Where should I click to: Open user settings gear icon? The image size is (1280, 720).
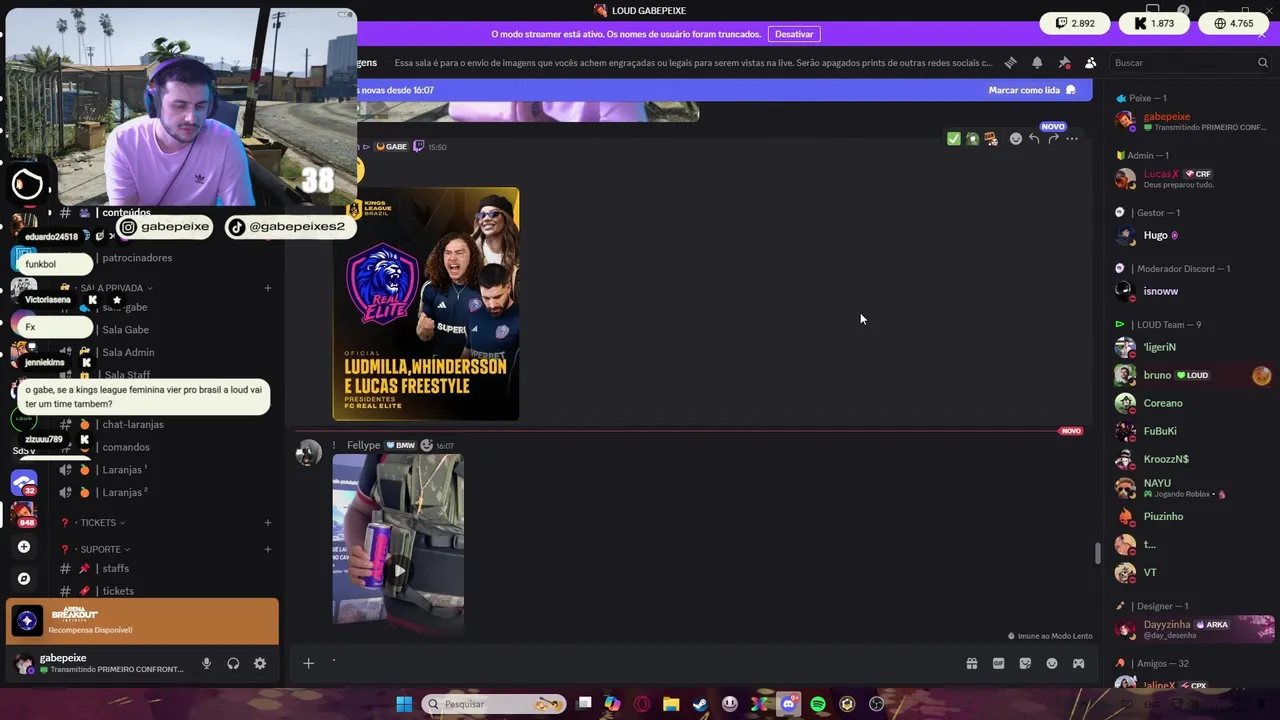click(x=260, y=663)
